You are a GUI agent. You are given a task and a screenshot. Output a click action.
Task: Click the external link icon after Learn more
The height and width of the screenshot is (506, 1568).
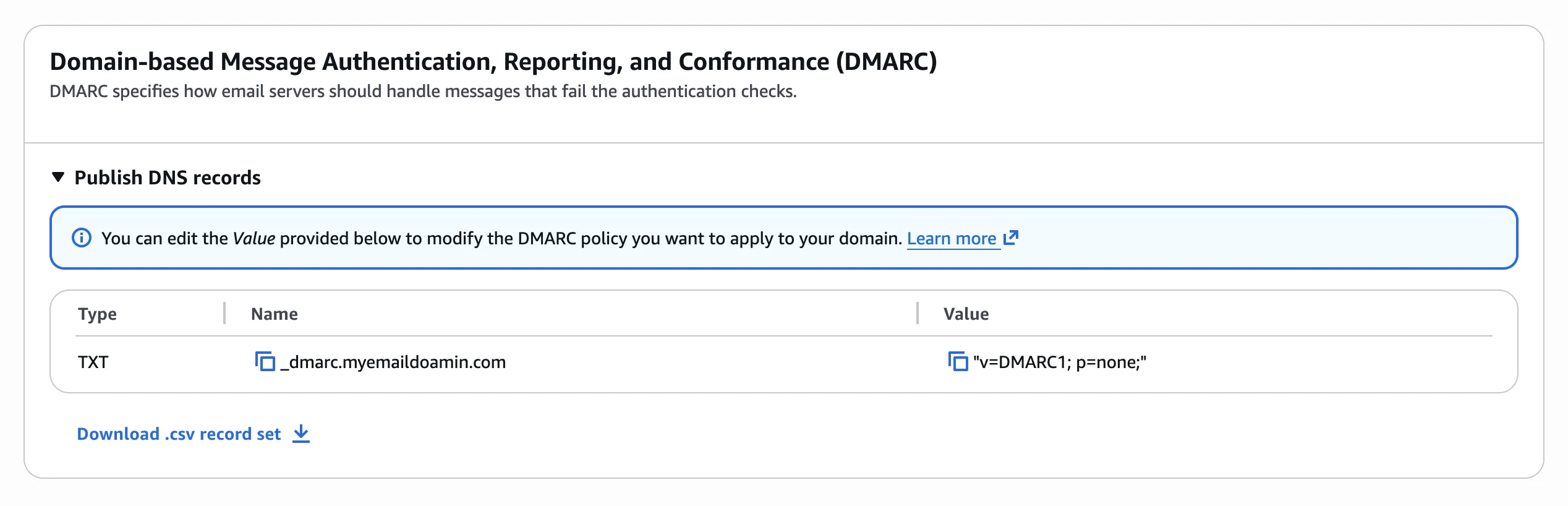click(x=1011, y=238)
